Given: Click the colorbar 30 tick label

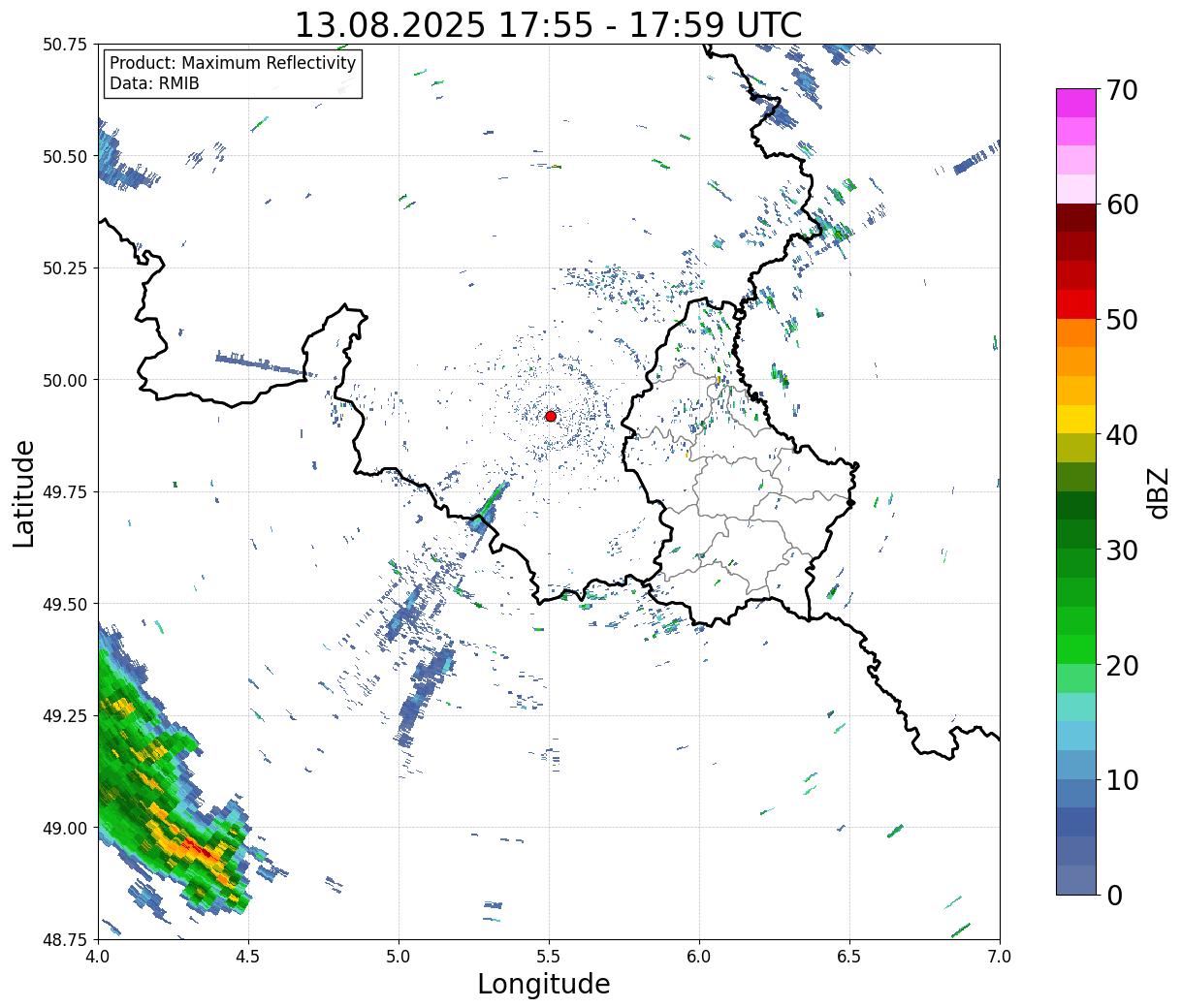Looking at the screenshot, I should point(1122,551).
